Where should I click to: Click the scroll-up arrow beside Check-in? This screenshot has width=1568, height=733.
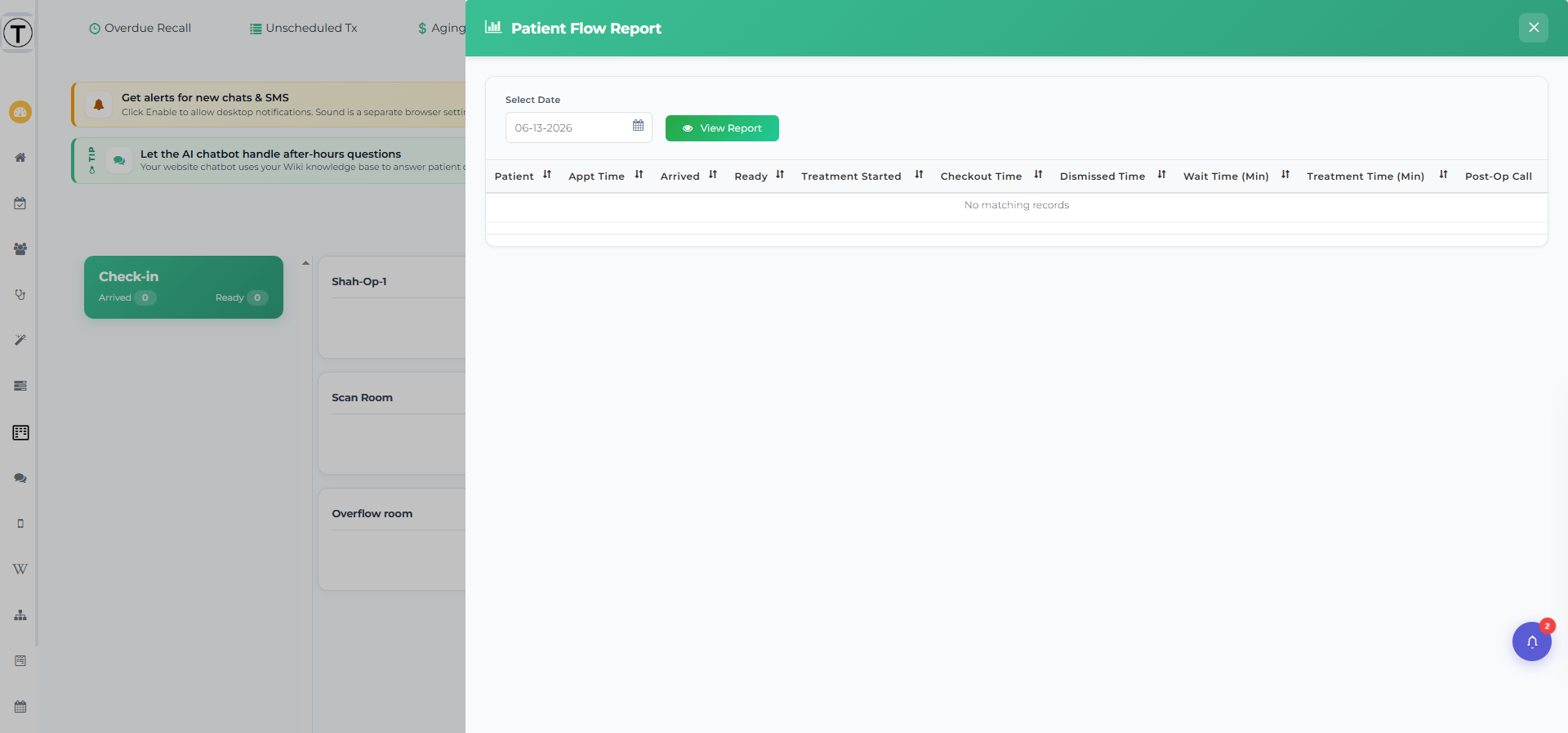(305, 263)
